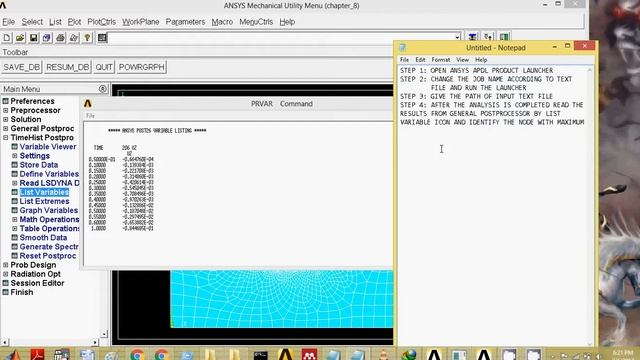Click the New Analysis toolbar icon
Image resolution: width=640 pixels, height=360 pixels.
click(x=7, y=38)
